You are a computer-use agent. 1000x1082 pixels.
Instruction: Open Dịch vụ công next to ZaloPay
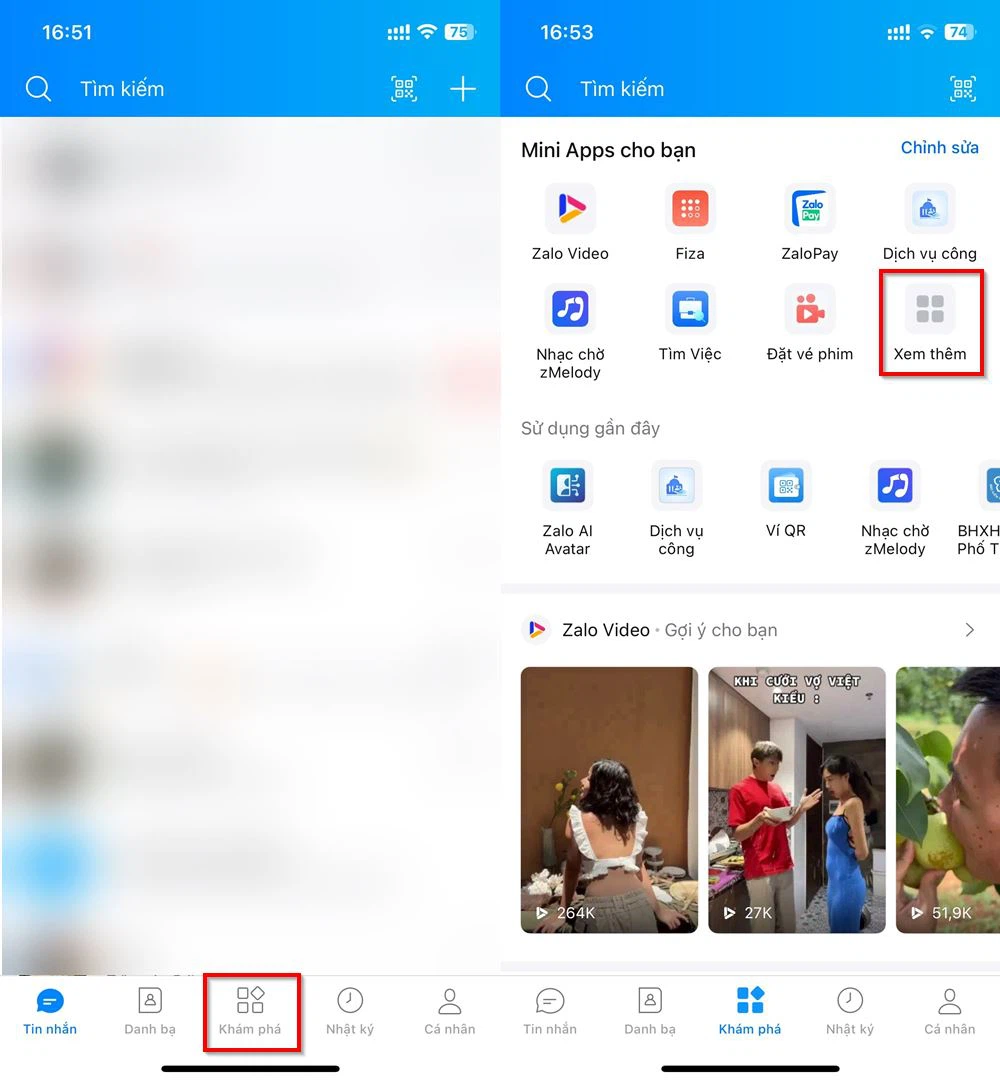(930, 210)
